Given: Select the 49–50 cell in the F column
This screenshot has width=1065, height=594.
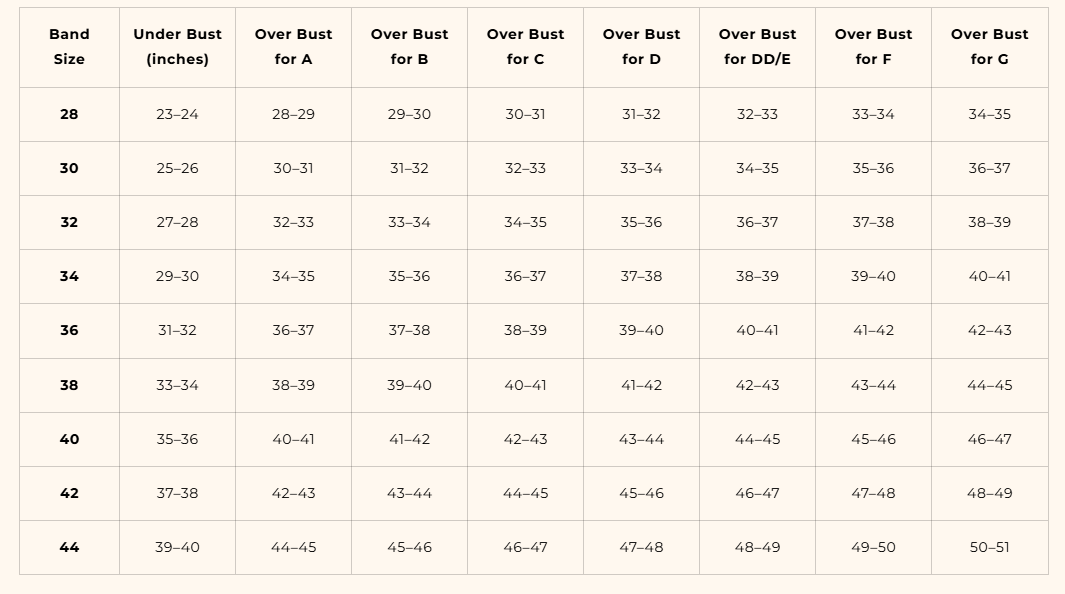Looking at the screenshot, I should click(x=873, y=547).
